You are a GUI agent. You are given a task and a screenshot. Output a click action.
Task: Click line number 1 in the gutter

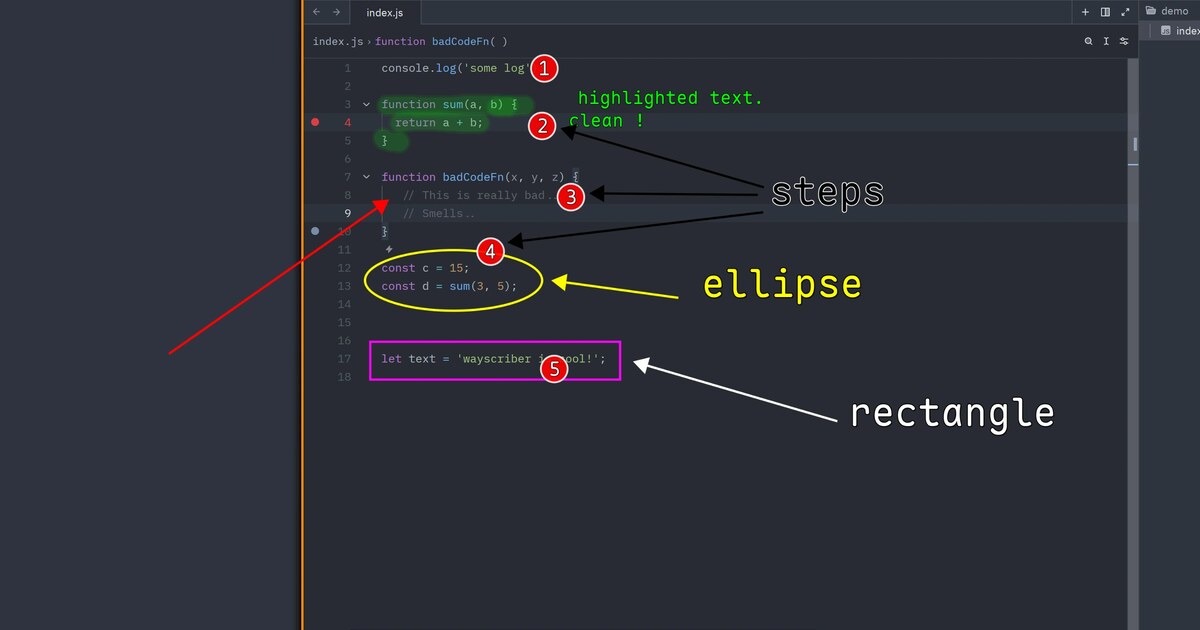tap(348, 68)
